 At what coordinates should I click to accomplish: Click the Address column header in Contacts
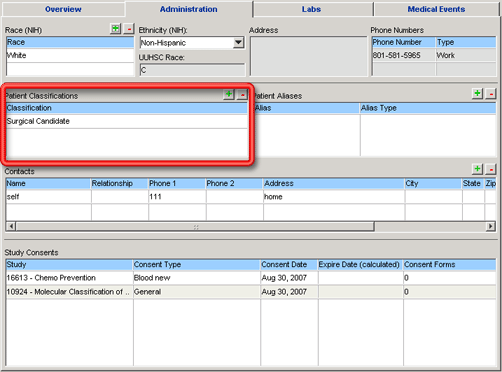tap(334, 184)
